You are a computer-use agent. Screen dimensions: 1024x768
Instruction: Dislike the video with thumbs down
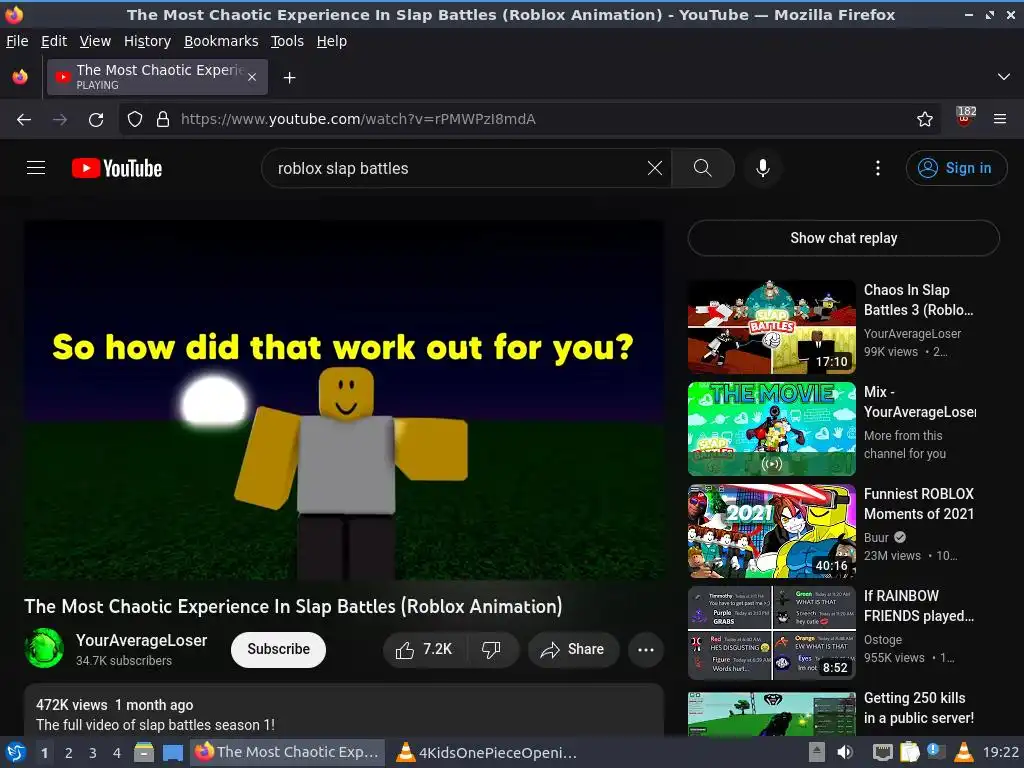tap(491, 650)
